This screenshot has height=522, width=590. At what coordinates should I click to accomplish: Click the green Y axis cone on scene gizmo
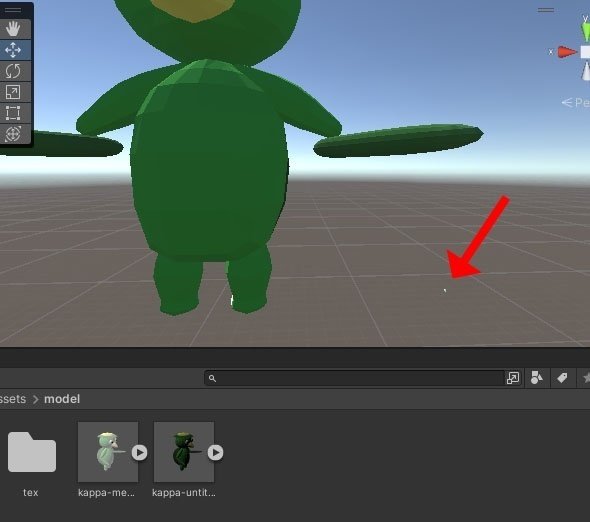(x=585, y=31)
